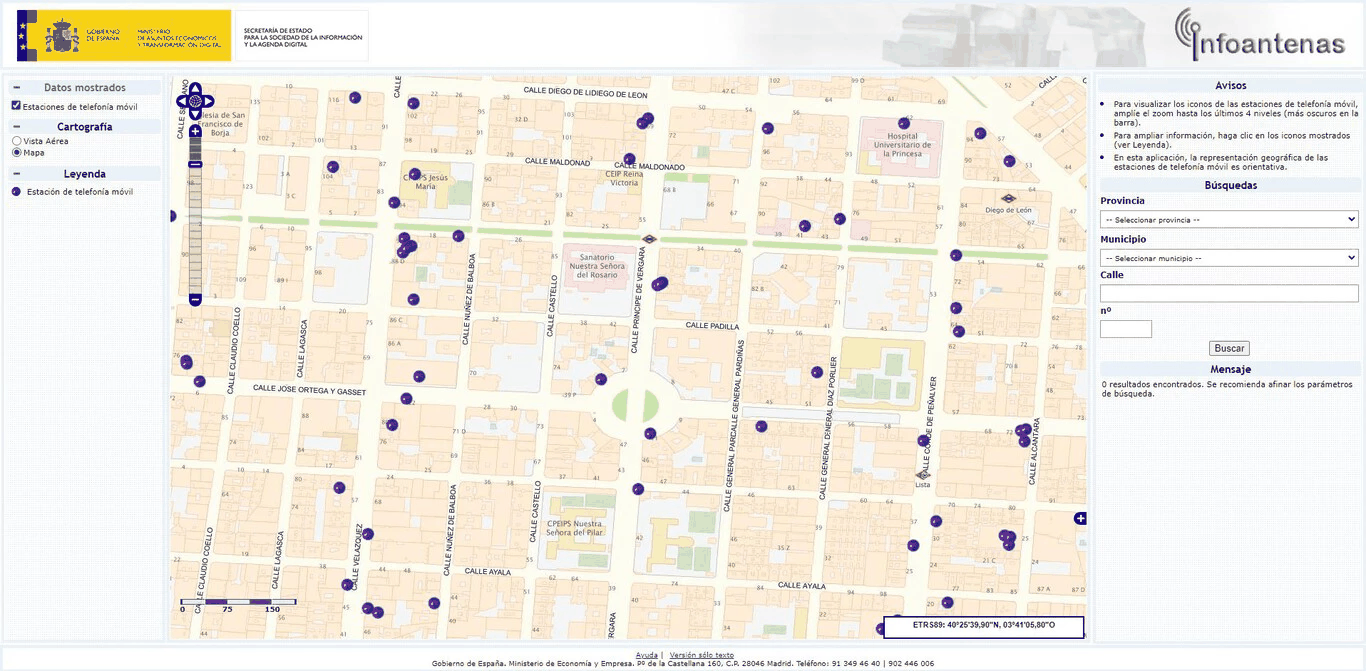This screenshot has height=671, width=1366.
Task: Click the Diego de León metro icon
Action: tap(1008, 198)
